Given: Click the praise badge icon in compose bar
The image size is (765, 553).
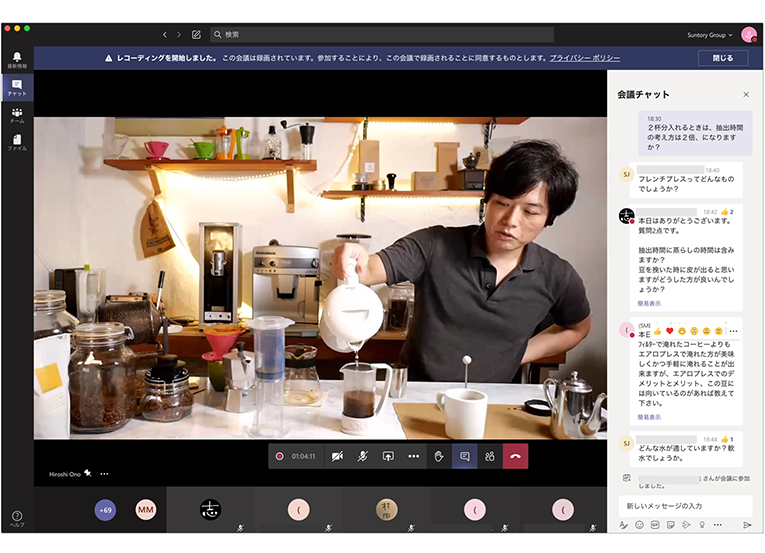Looking at the screenshot, I should pyautogui.click(x=702, y=525).
